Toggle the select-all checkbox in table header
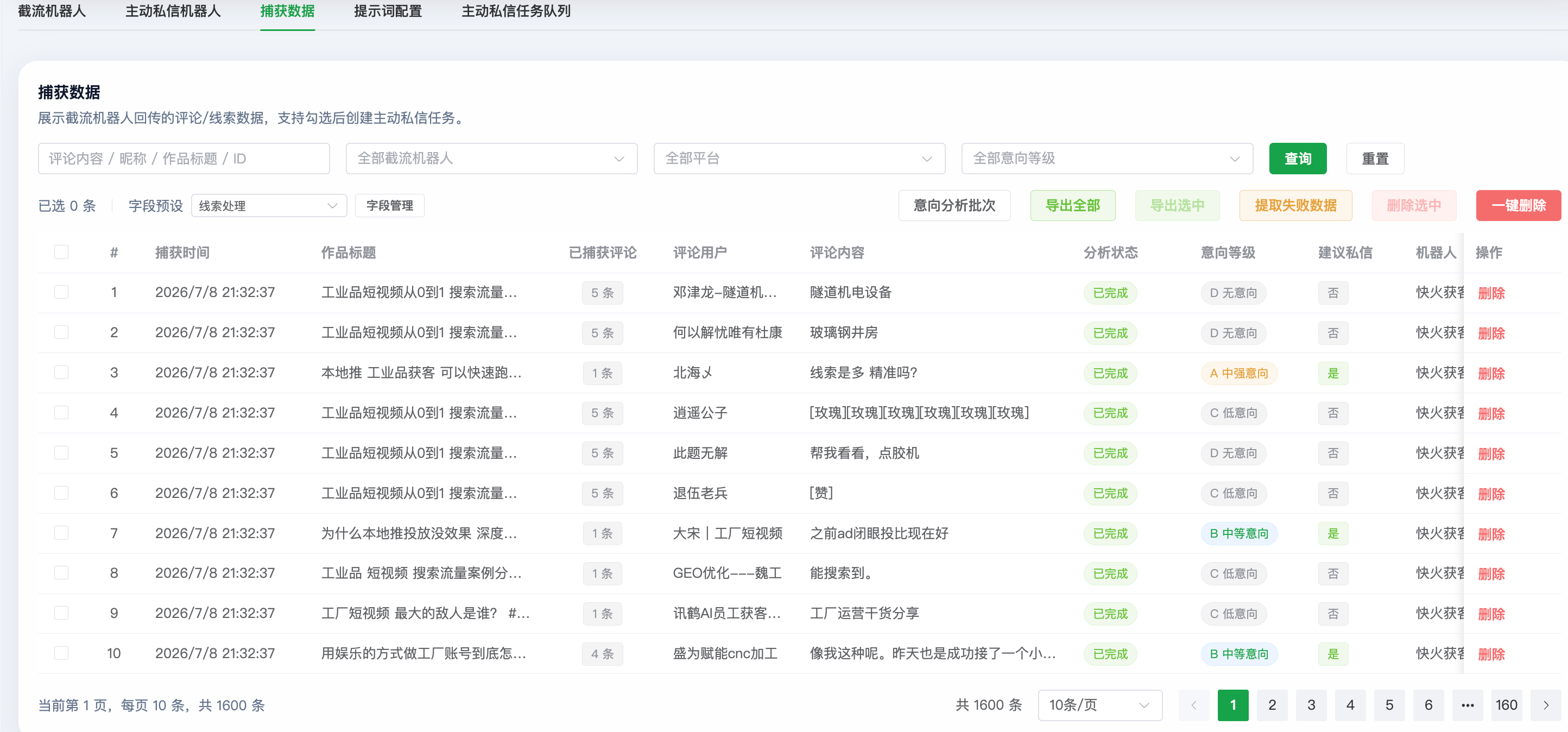This screenshot has height=732, width=1568. (x=61, y=252)
